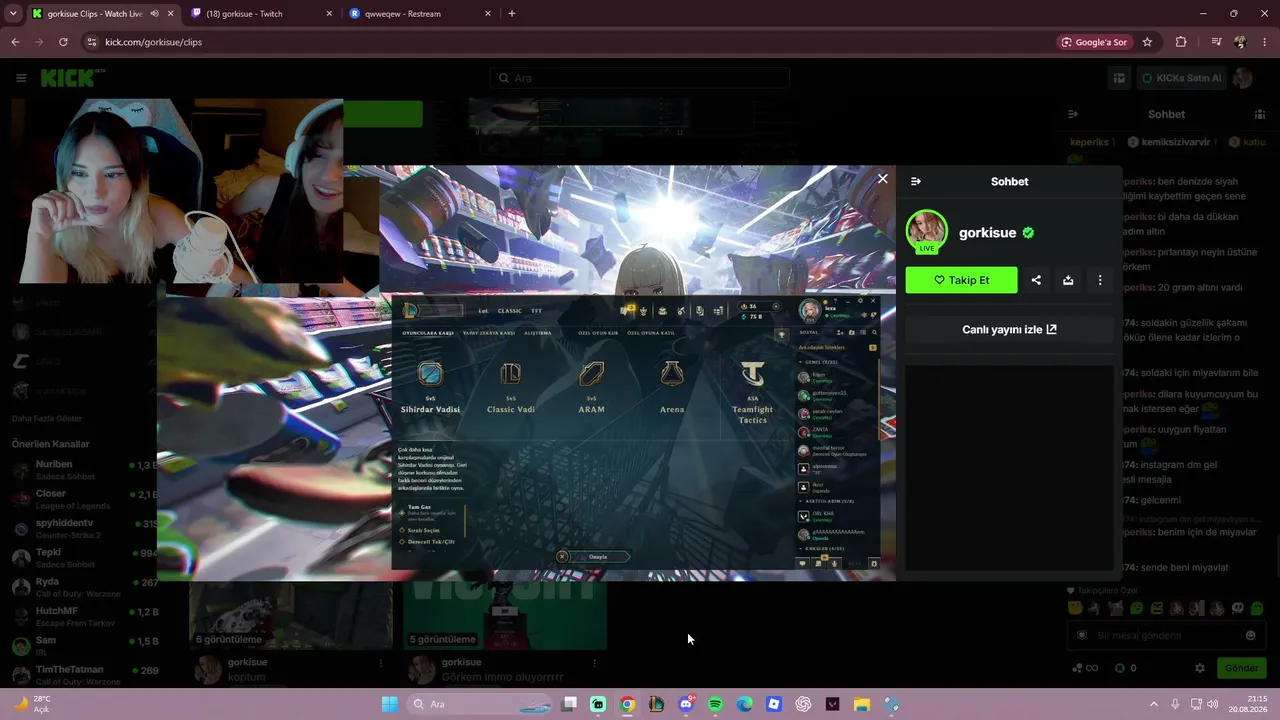Collapse the background Sohbet chat panel
Viewport: 1280px width, 720px height.
pyautogui.click(x=1073, y=114)
